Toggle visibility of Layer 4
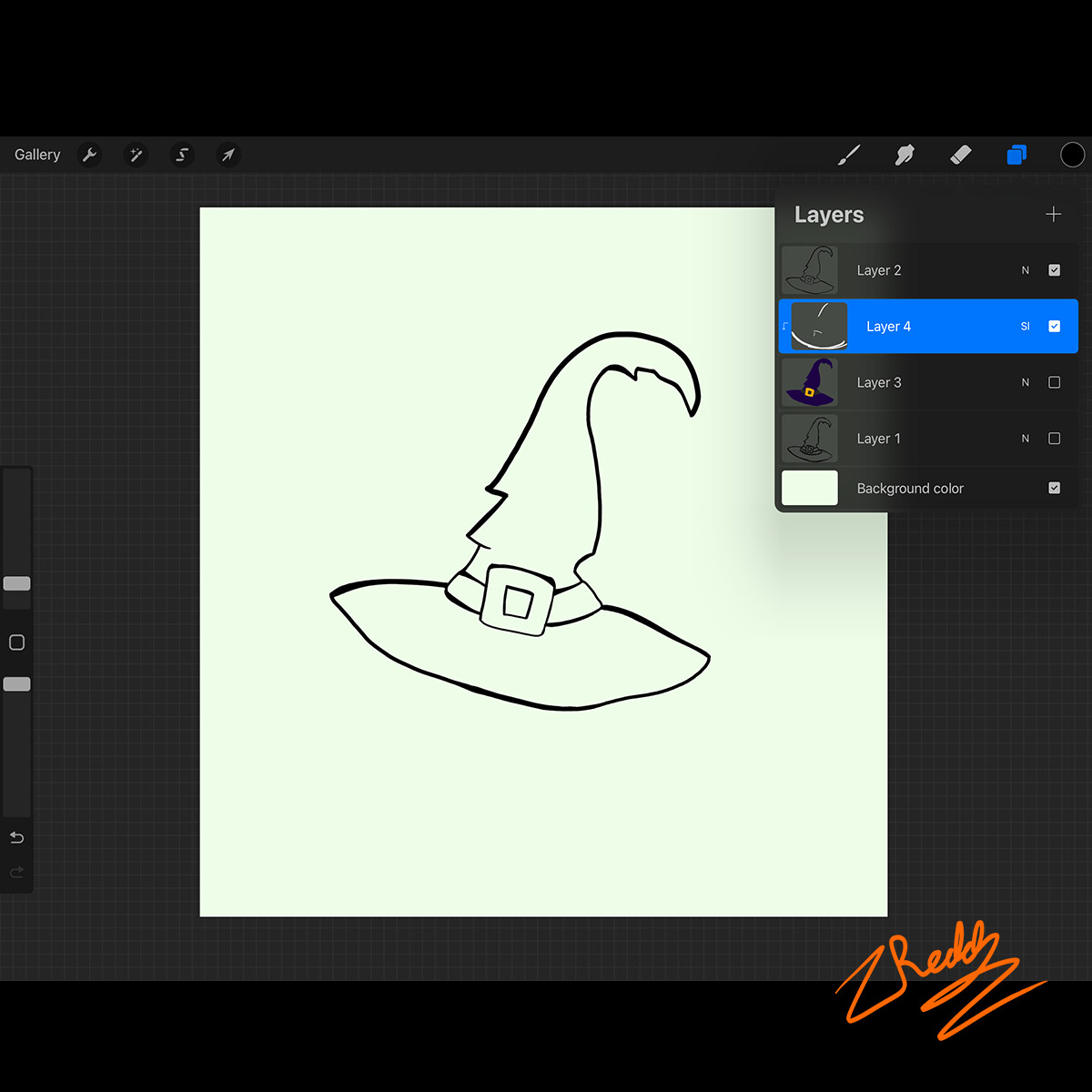The height and width of the screenshot is (1092, 1092). click(x=1055, y=327)
